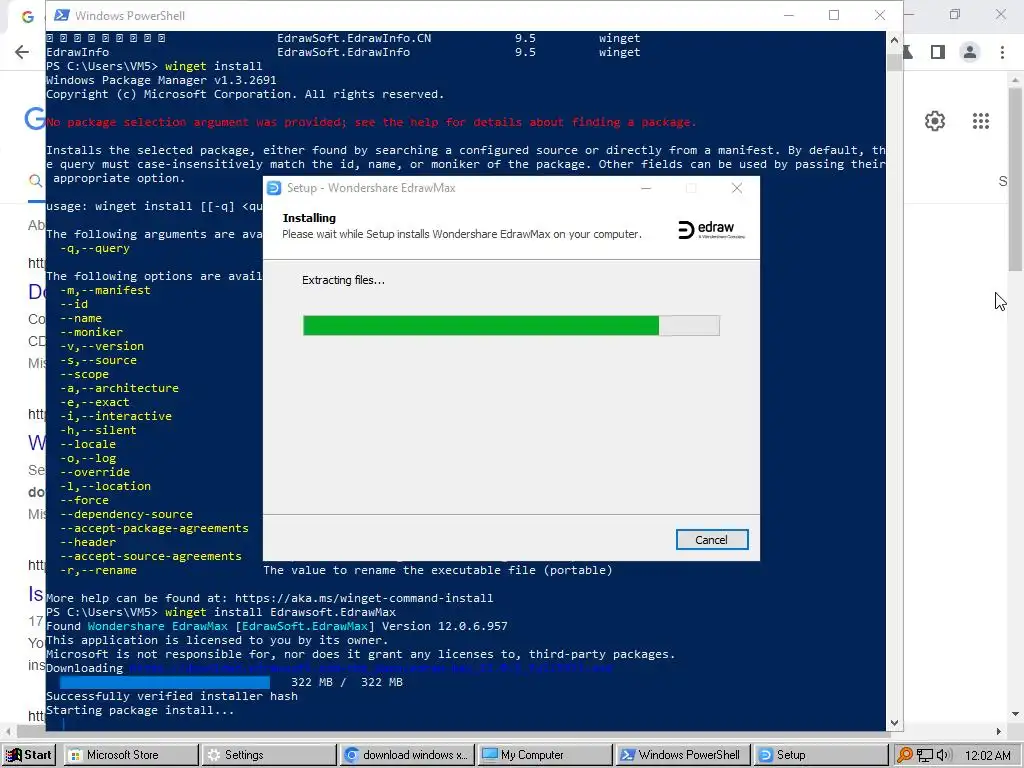The height and width of the screenshot is (768, 1024).
Task: Click the Google tab favicon
Action: 27,17
